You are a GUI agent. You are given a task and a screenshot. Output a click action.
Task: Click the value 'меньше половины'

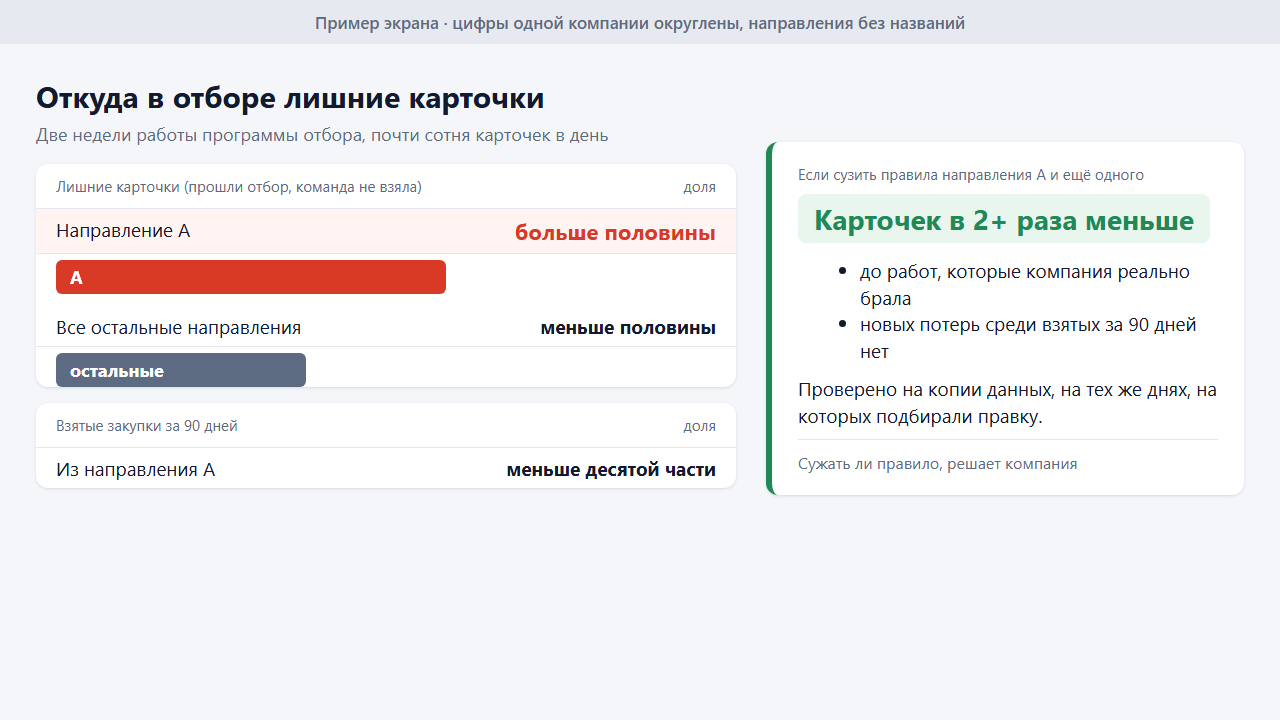coord(628,328)
